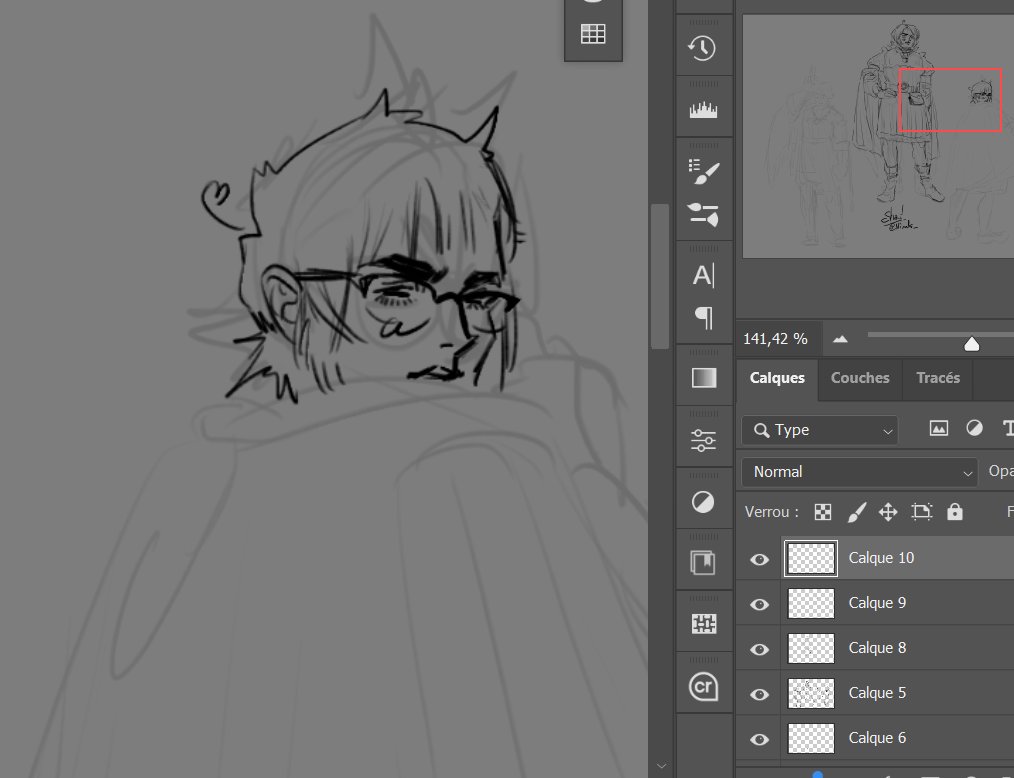Filter layers by pixel layers icon
Image resolution: width=1014 pixels, height=778 pixels.
pyautogui.click(x=938, y=428)
